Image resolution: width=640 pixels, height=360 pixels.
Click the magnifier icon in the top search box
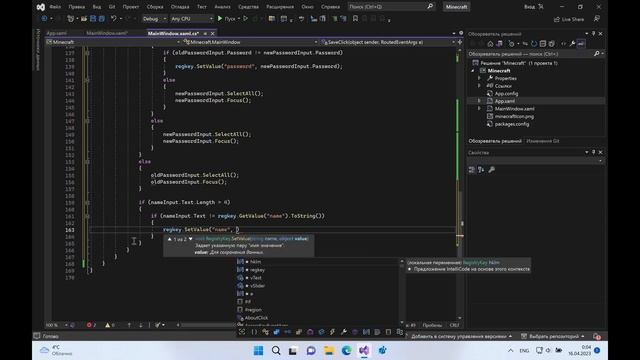(x=430, y=7)
